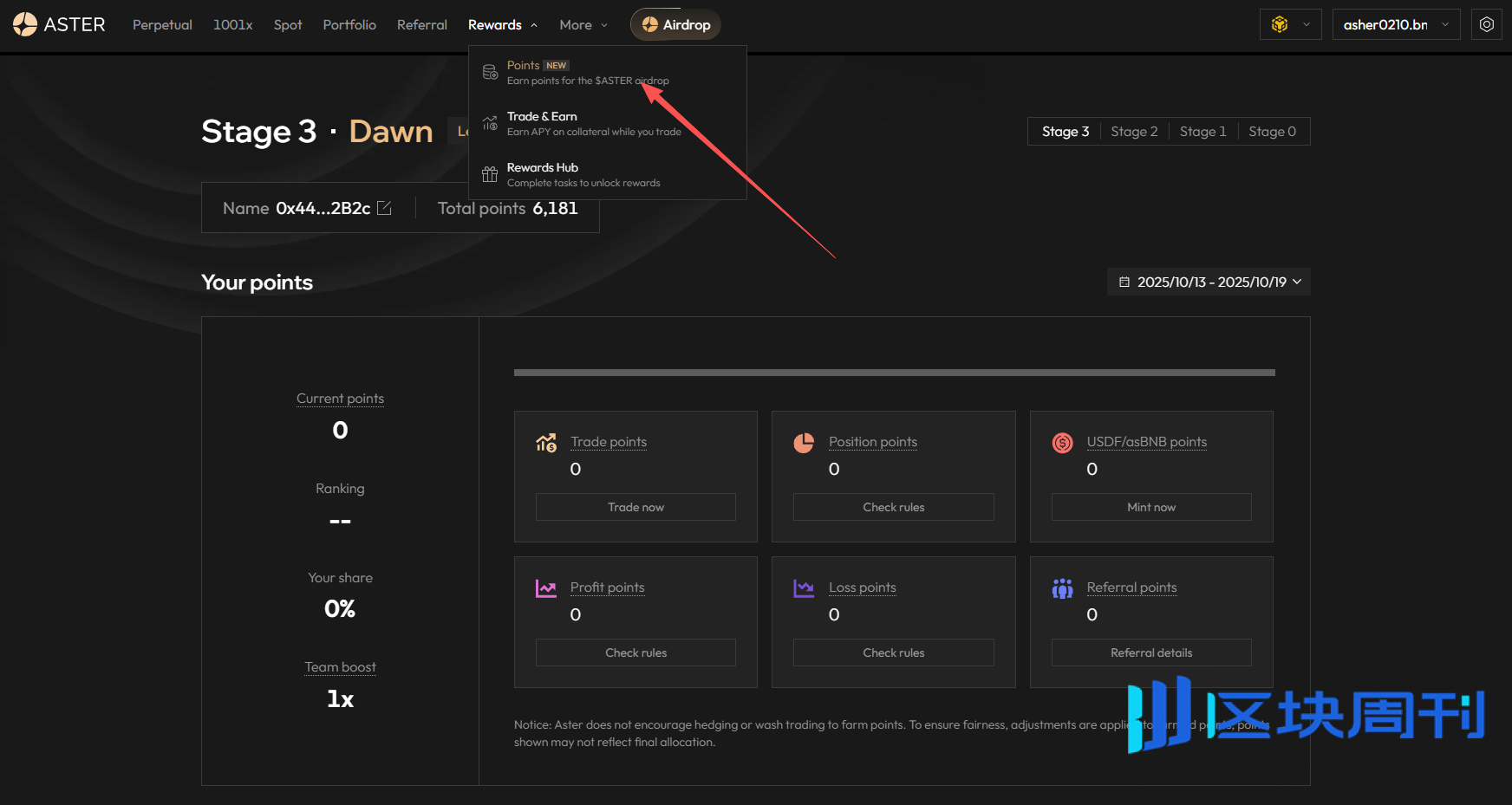The height and width of the screenshot is (805, 1512).
Task: Expand the date range 2025/10/13 dropdown
Action: (x=1209, y=282)
